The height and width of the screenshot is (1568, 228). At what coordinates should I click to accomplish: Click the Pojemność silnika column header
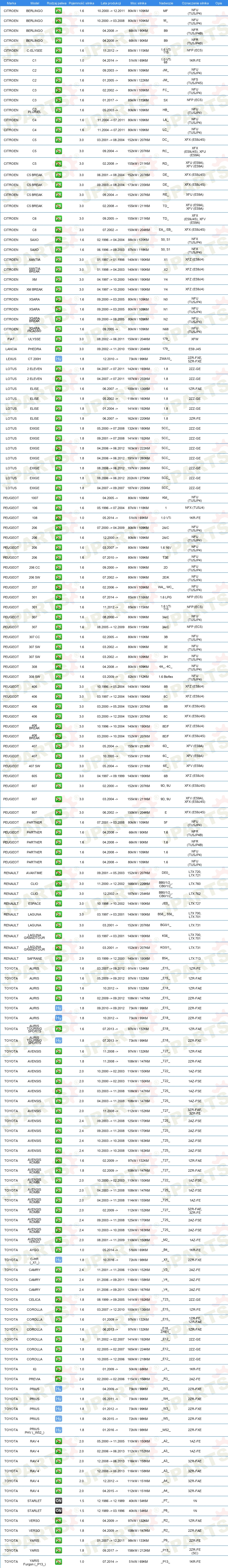click(81, 3)
